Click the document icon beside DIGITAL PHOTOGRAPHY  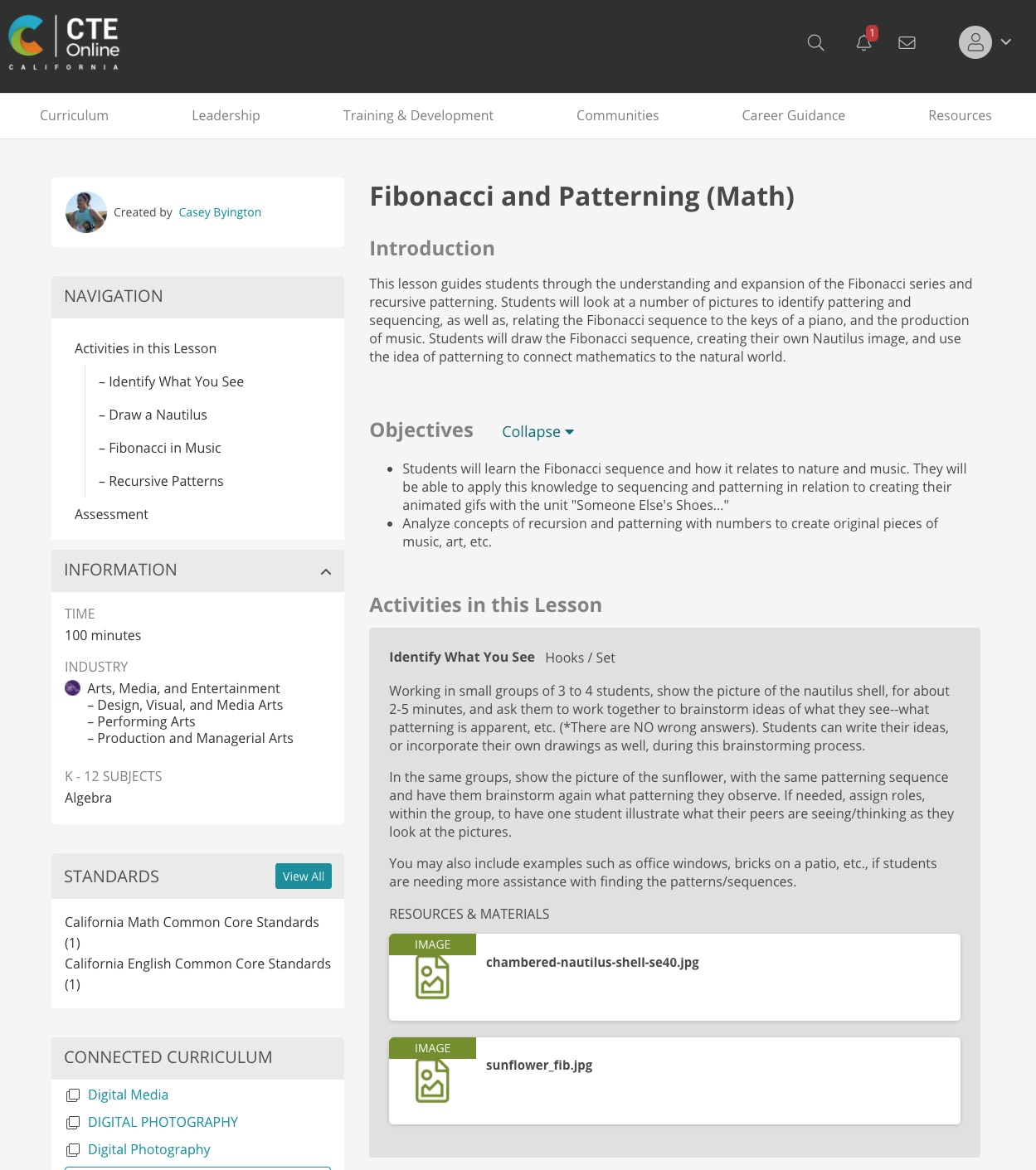[x=72, y=1123]
